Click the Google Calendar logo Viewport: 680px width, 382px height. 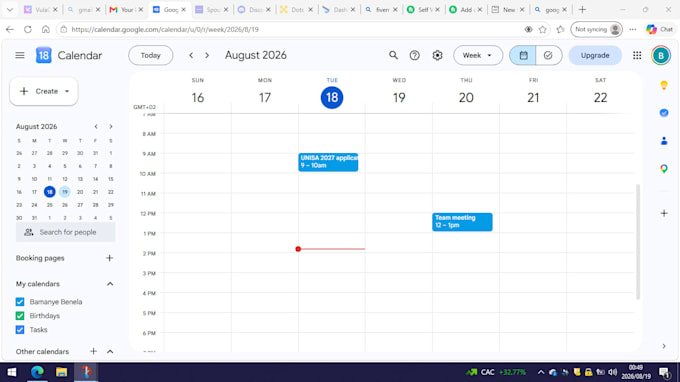pyautogui.click(x=43, y=56)
